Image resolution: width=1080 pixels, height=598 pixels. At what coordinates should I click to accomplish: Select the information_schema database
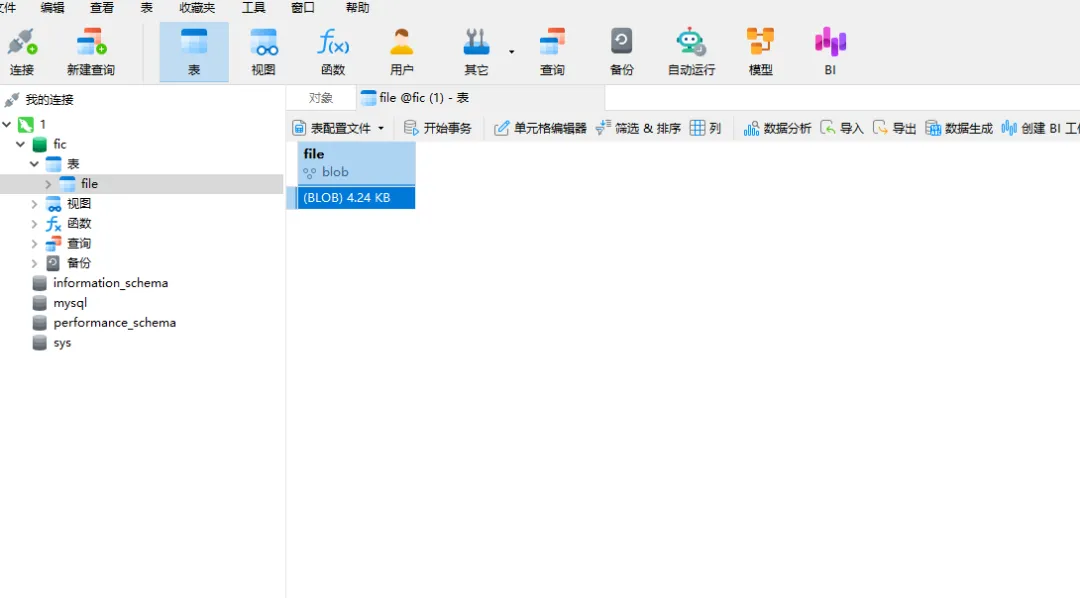pos(110,283)
